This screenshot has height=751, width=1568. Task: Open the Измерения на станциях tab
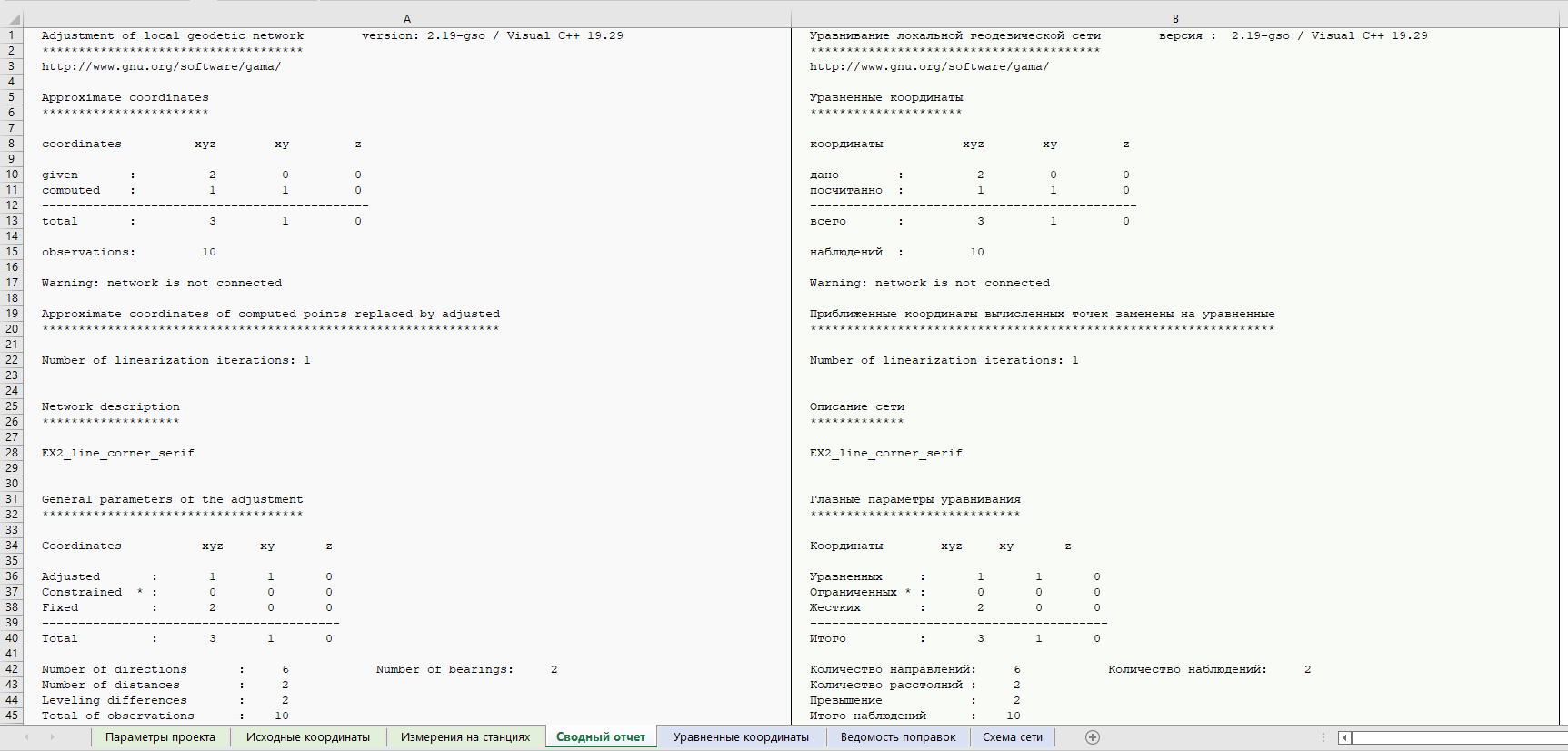(x=464, y=737)
